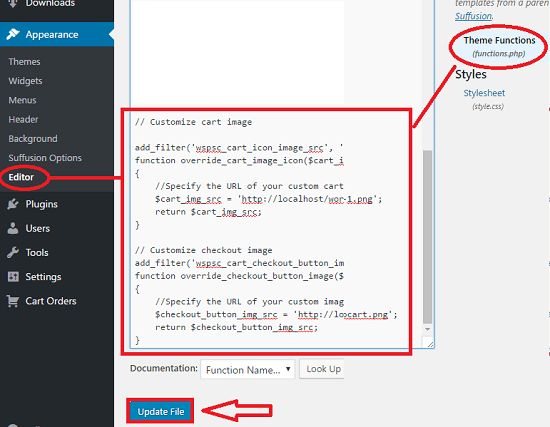Click the Plugins plug icon

pos(13,204)
